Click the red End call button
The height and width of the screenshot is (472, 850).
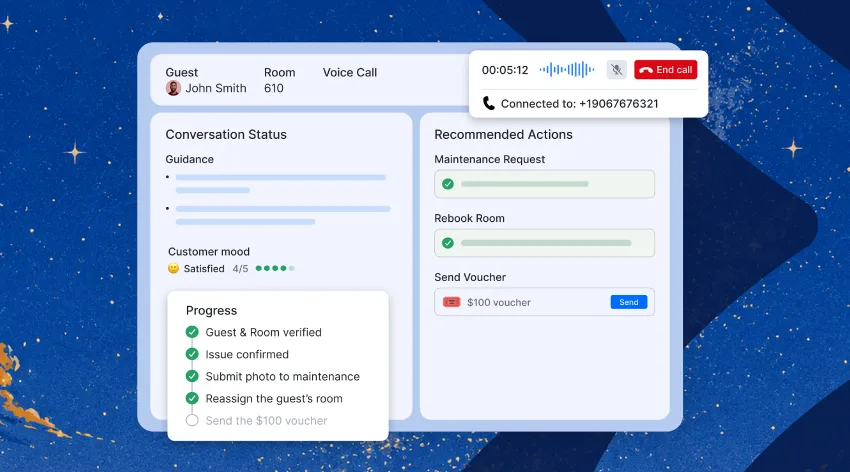(666, 70)
